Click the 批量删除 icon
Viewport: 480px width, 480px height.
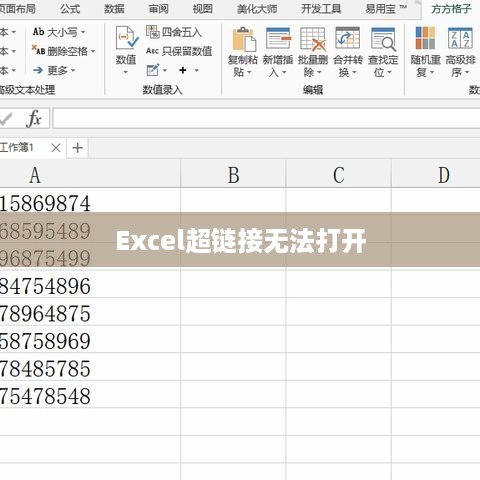[313, 39]
